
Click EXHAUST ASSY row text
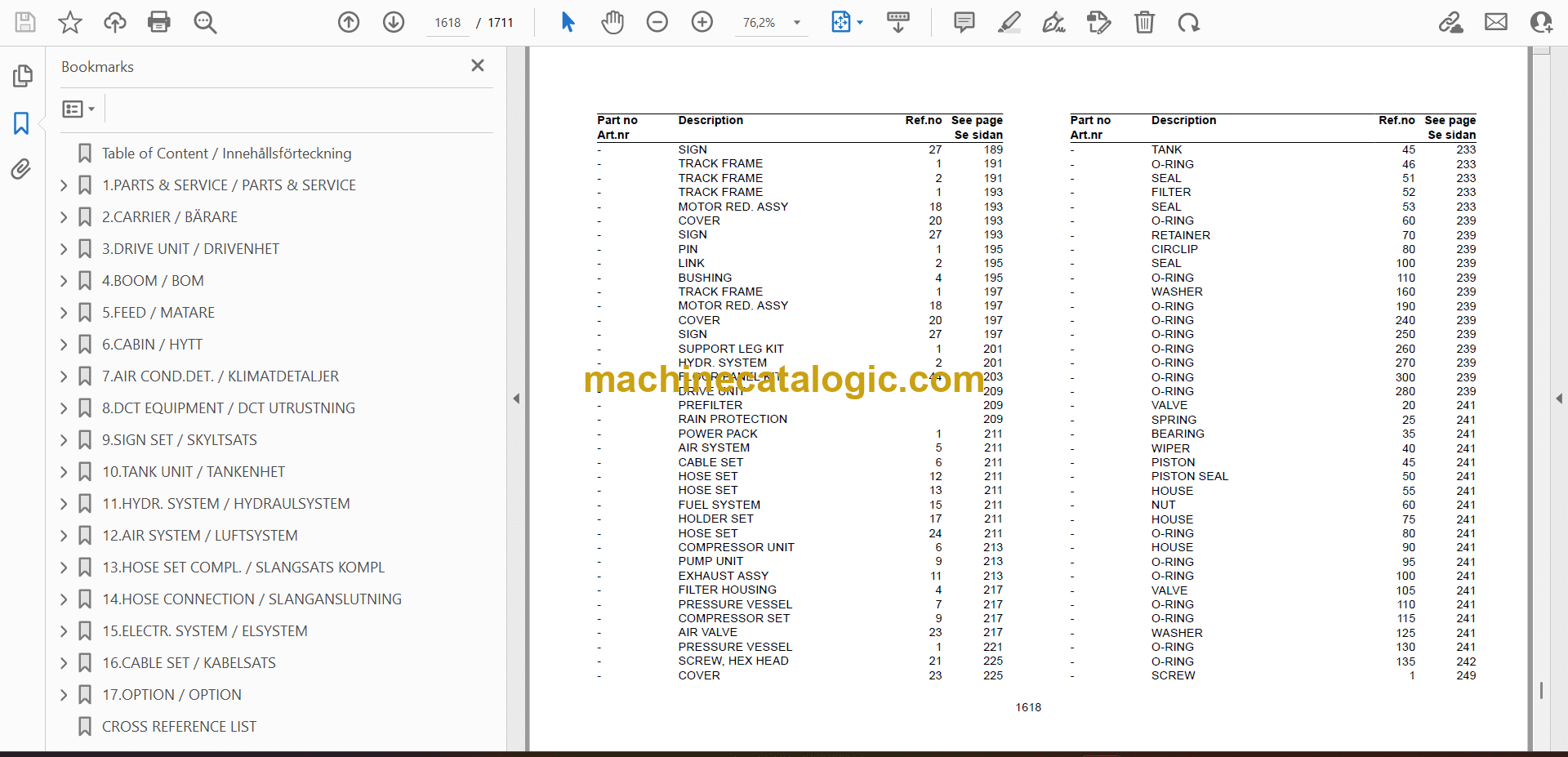coord(723,576)
